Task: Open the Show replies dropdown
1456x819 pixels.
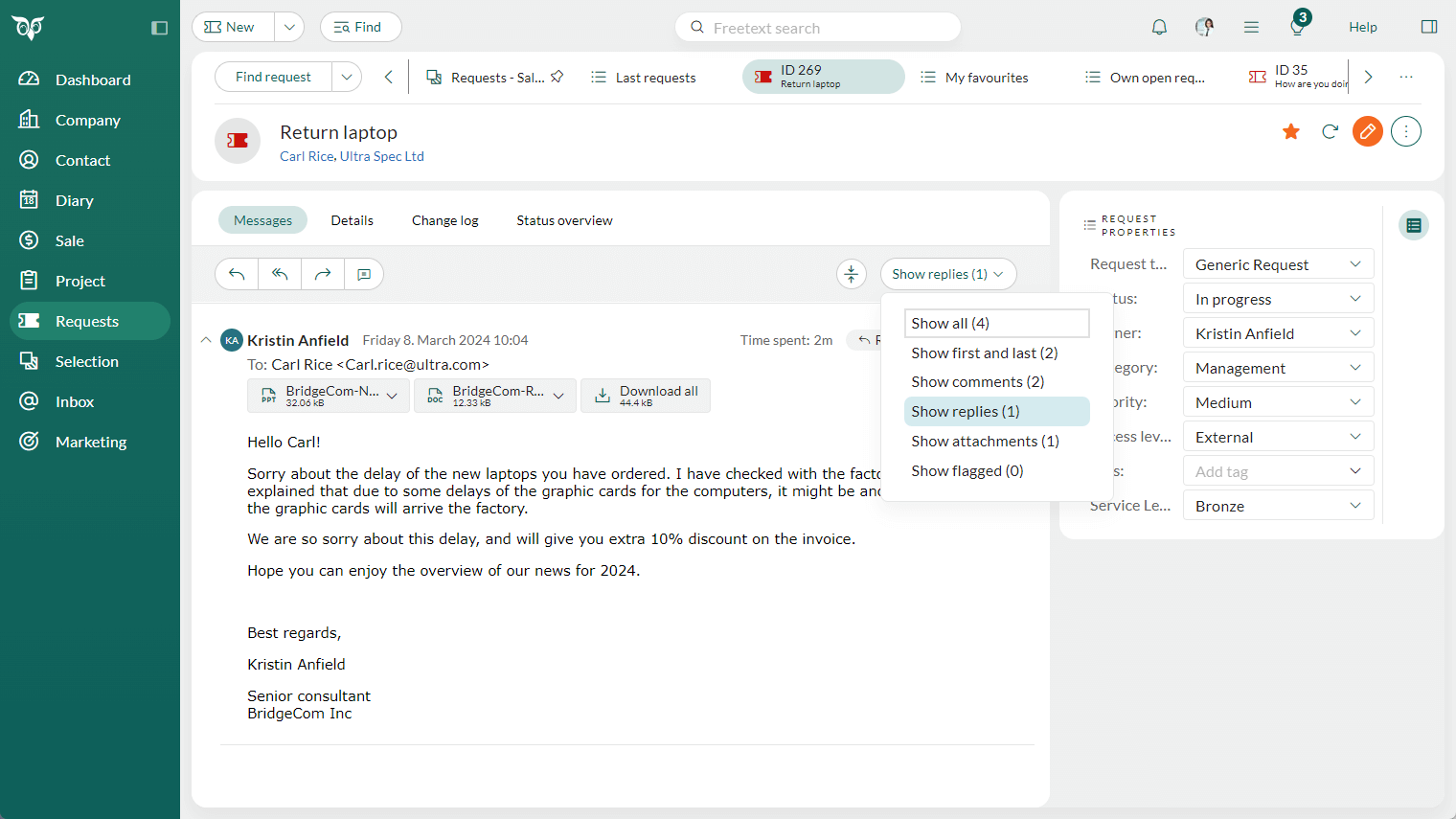Action: pyautogui.click(x=948, y=274)
